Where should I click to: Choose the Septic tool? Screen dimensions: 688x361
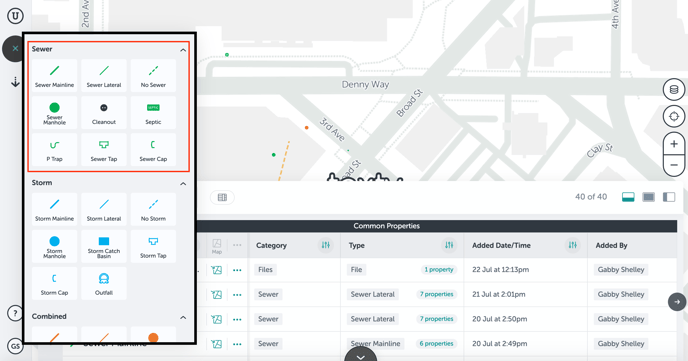(153, 113)
